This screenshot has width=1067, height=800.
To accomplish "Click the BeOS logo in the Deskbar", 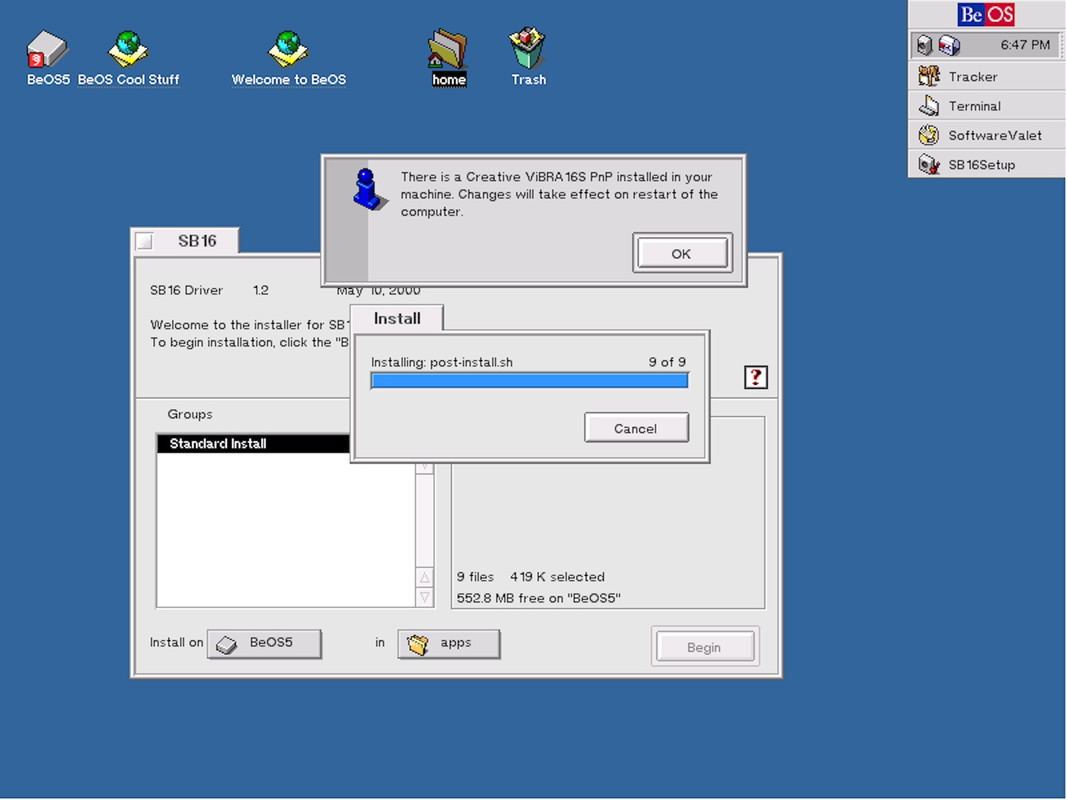I will (985, 14).
